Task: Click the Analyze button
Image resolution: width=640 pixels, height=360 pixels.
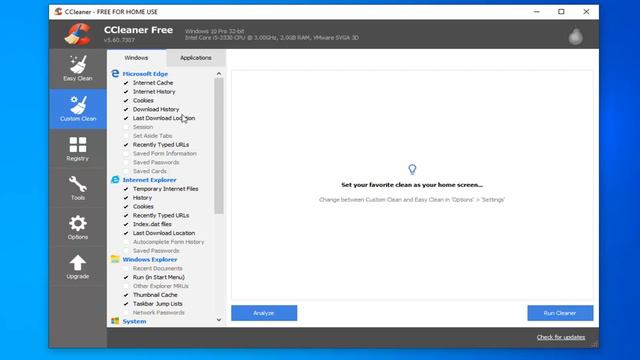Action: coord(264,313)
